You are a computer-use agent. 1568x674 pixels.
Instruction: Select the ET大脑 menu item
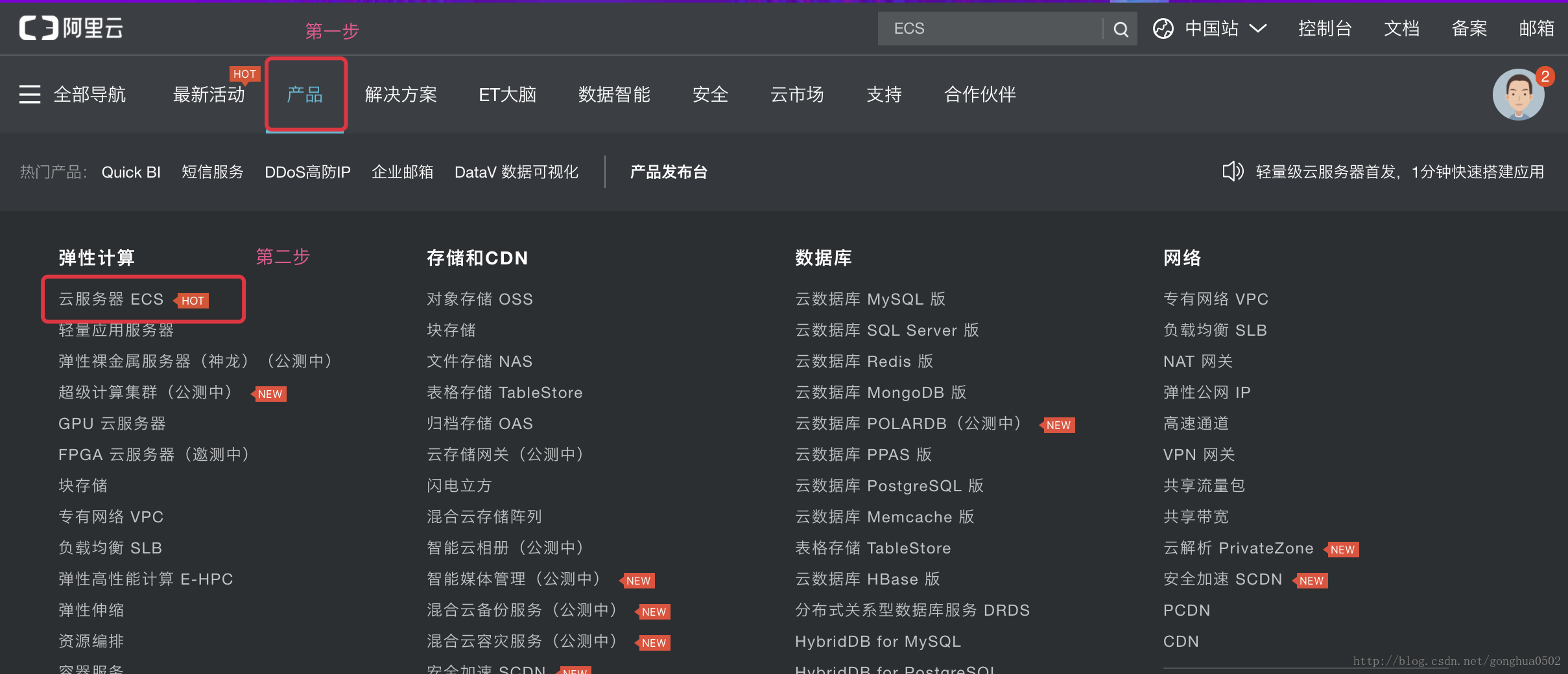508,95
